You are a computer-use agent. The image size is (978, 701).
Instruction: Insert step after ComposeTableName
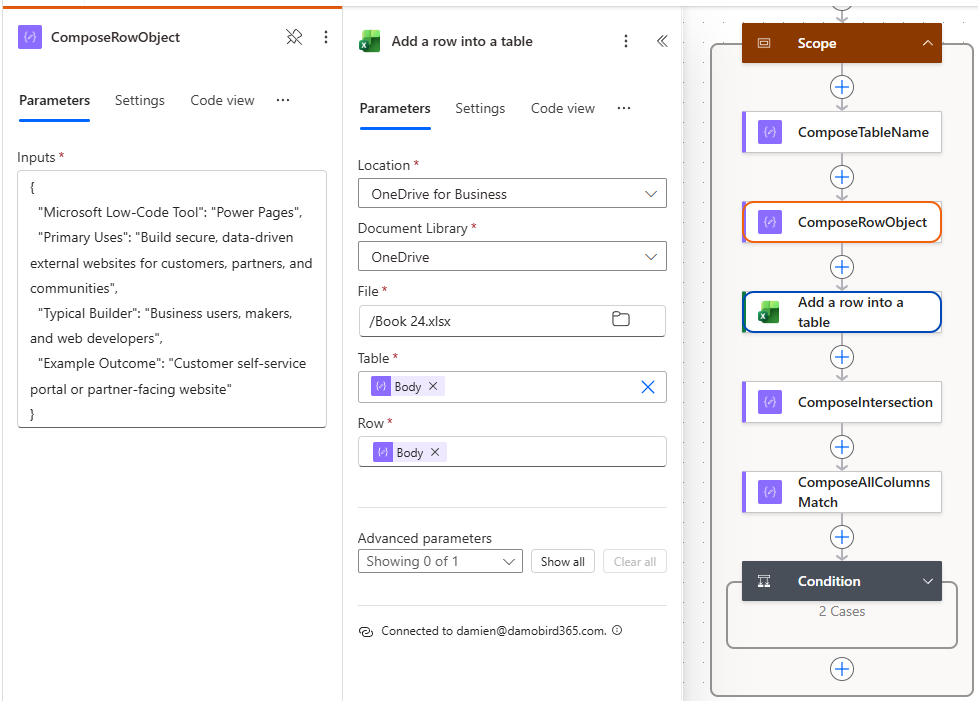(x=842, y=177)
